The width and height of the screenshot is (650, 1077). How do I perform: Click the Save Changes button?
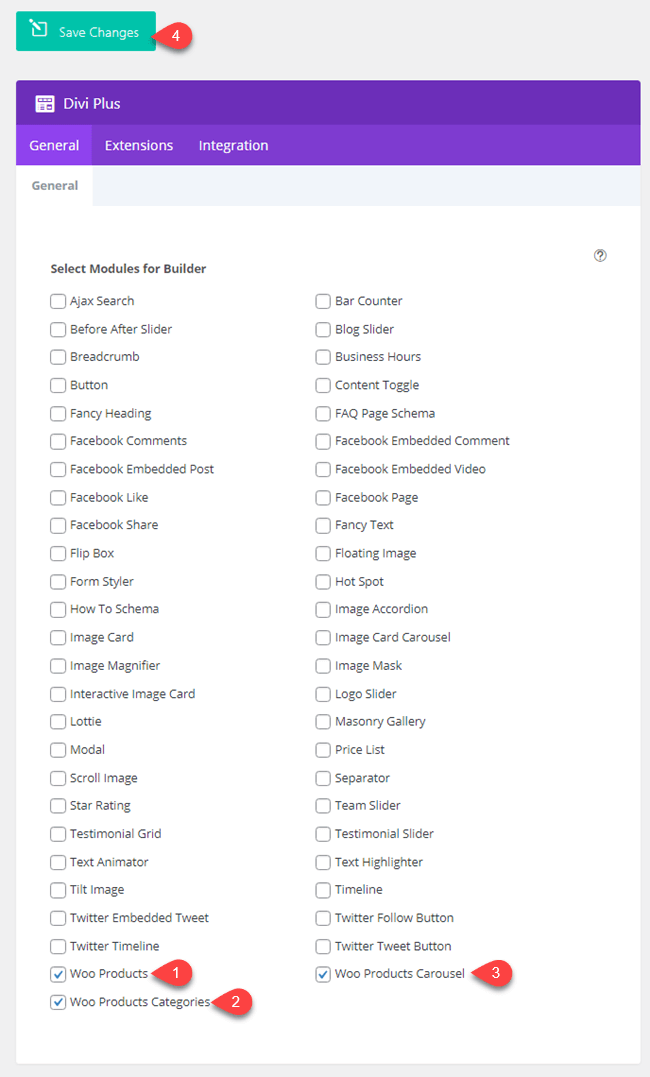click(85, 31)
